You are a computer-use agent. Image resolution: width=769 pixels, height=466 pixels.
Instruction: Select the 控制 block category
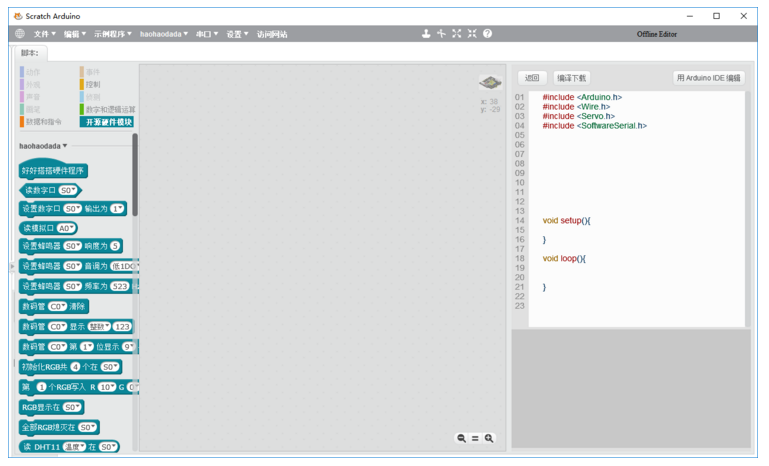click(90, 84)
